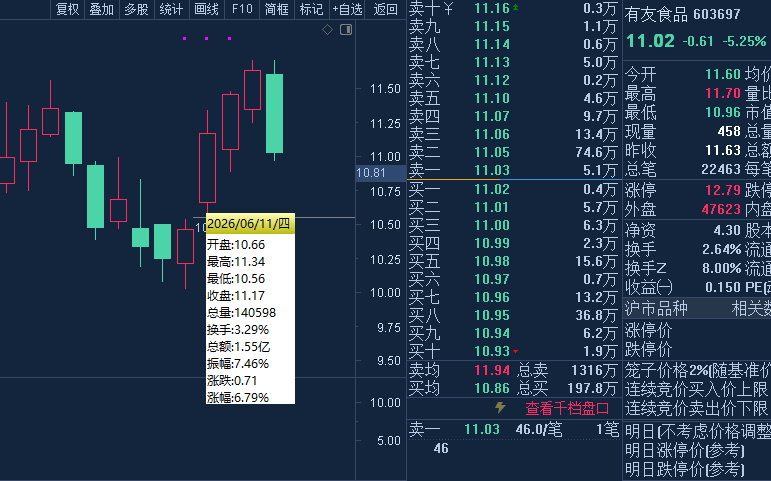Click 总笔 value 22463
The image size is (771, 481).
721,169
